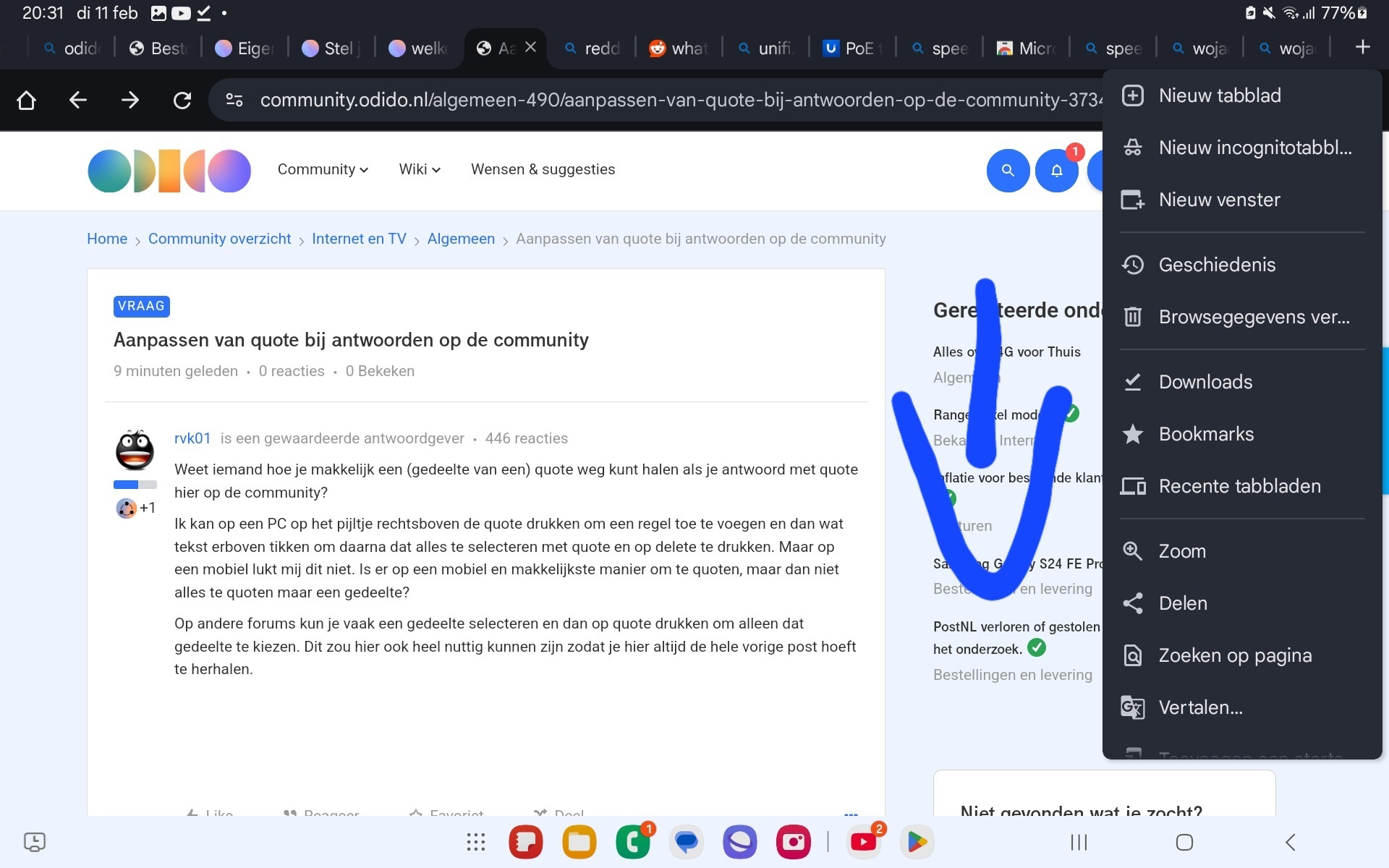Image resolution: width=1389 pixels, height=868 pixels.
Task: Open Bestellingen en levering category under PostNL
Action: (x=1013, y=675)
